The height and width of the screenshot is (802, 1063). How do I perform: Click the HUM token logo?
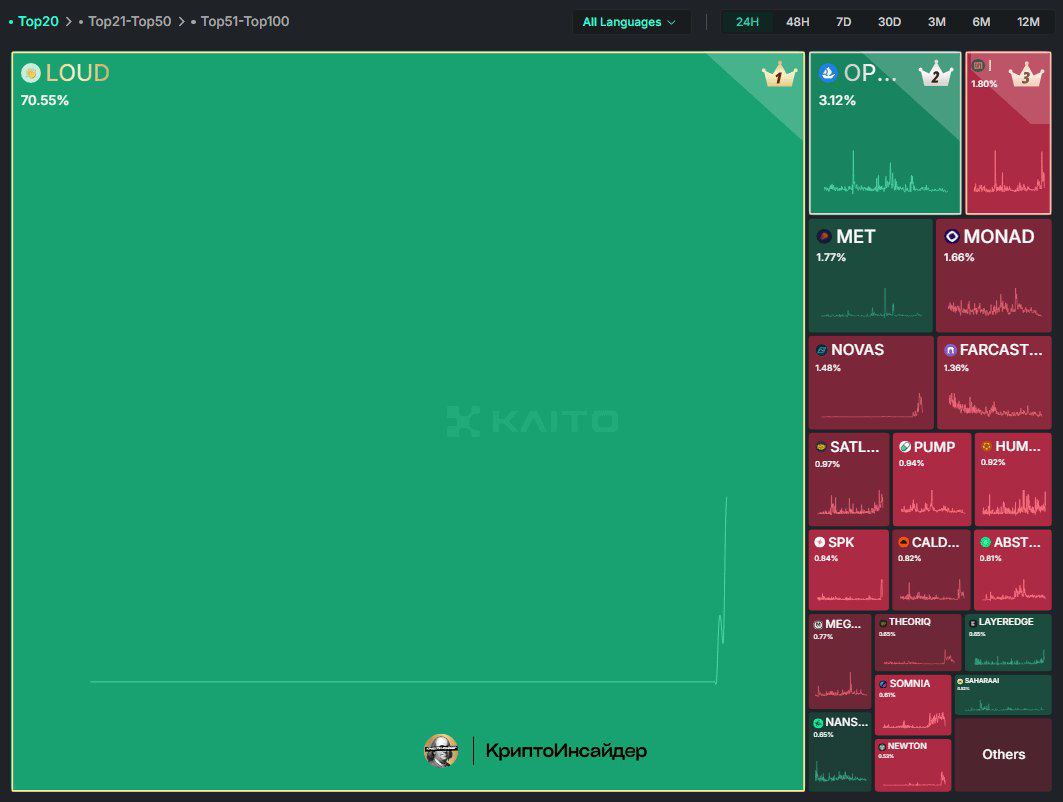pyautogui.click(x=986, y=446)
